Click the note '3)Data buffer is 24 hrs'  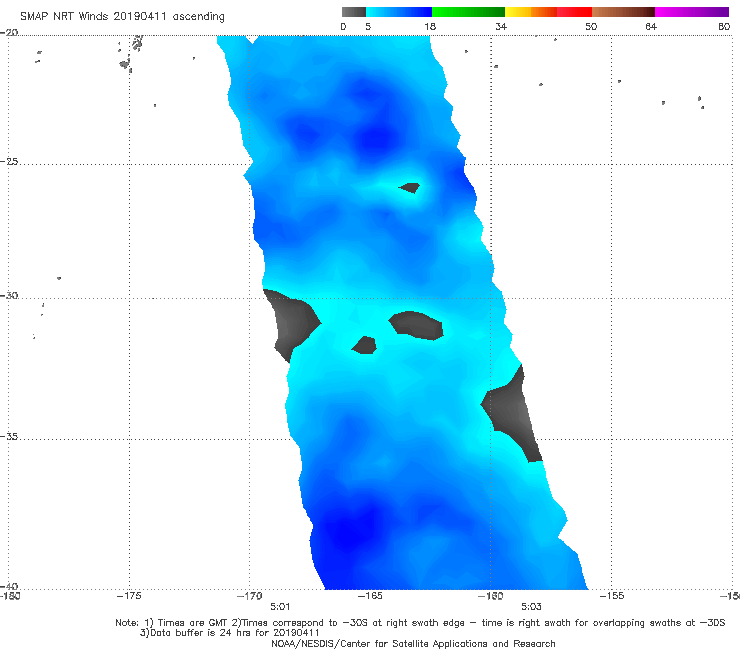click(230, 633)
